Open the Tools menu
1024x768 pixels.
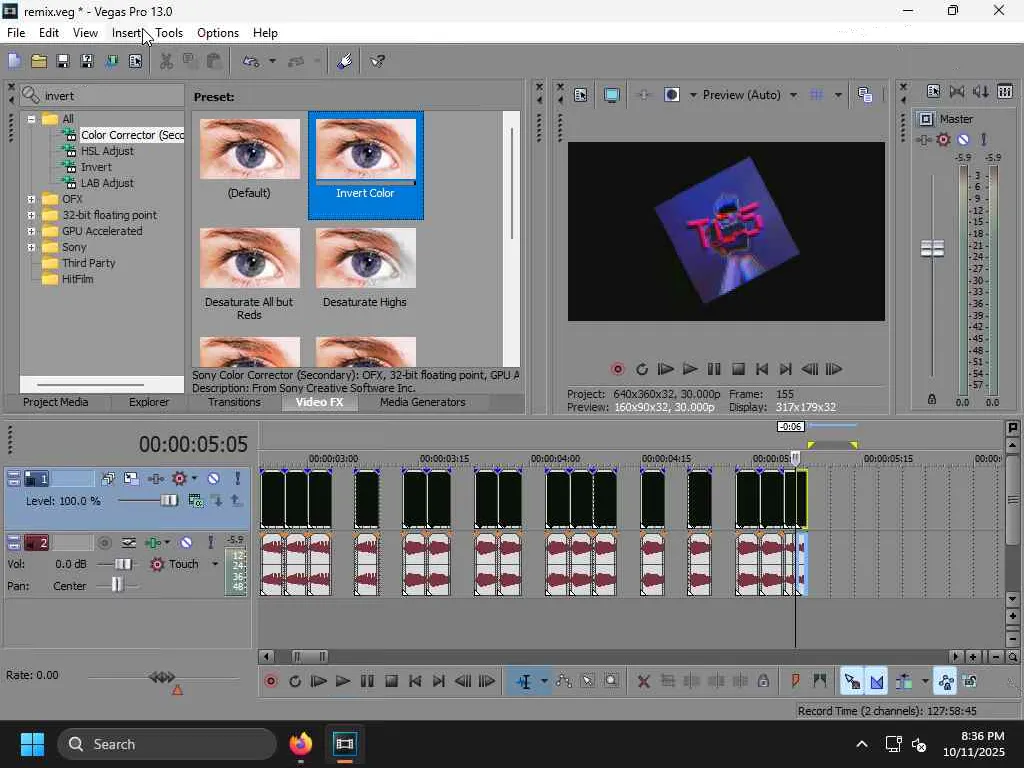coord(169,33)
